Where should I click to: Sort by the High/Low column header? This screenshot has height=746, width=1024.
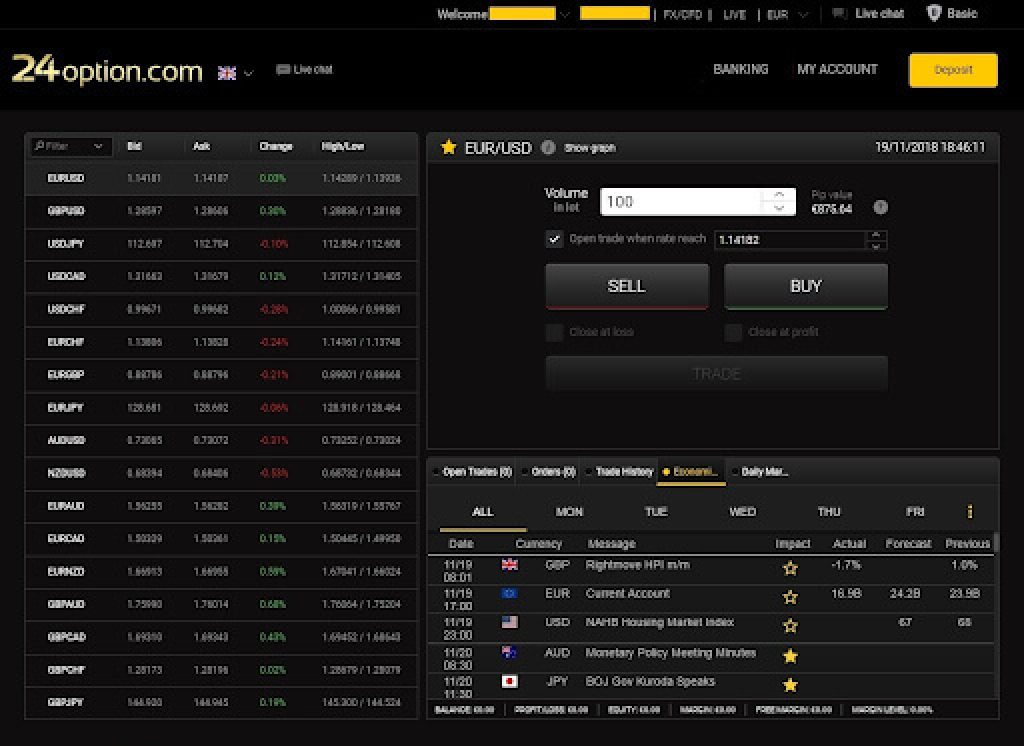tap(343, 146)
